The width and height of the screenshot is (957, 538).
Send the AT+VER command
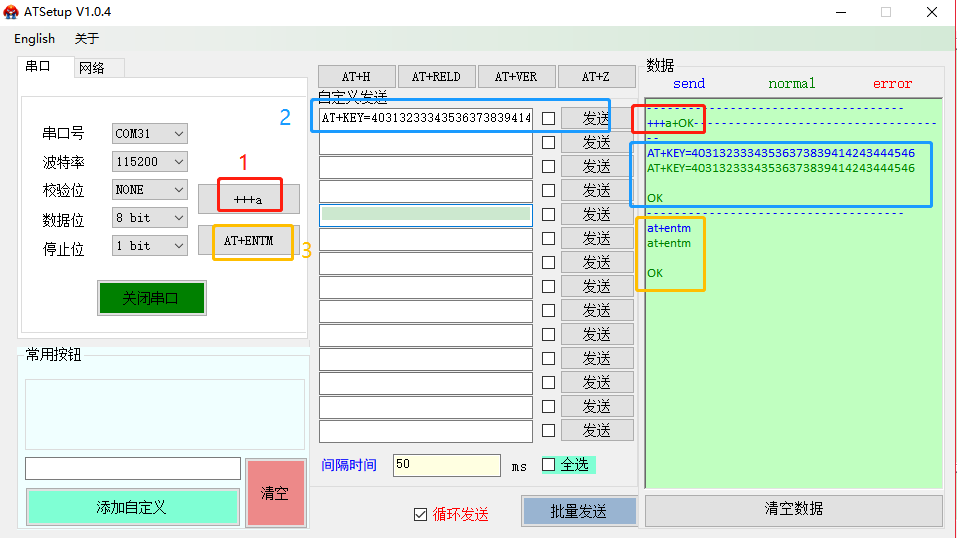pyautogui.click(x=516, y=77)
